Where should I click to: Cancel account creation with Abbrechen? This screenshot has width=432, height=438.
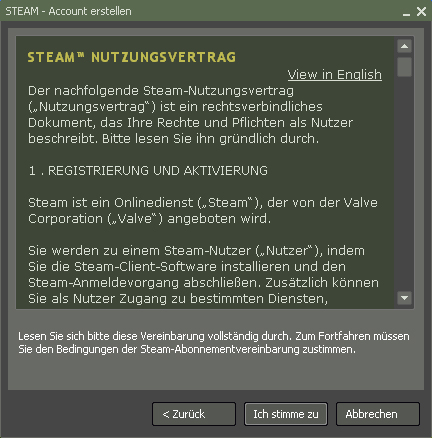pos(378,414)
